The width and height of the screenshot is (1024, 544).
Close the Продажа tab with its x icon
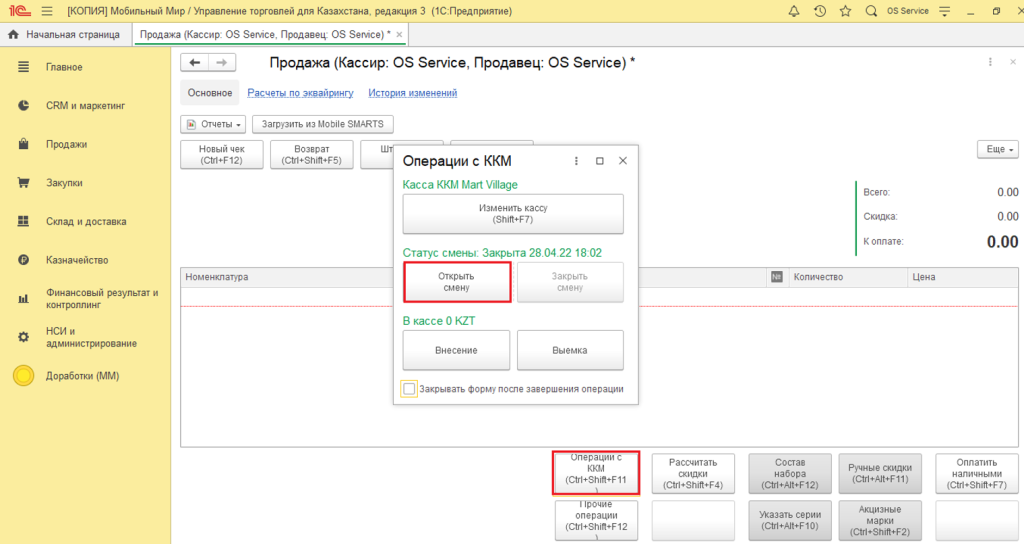399,35
